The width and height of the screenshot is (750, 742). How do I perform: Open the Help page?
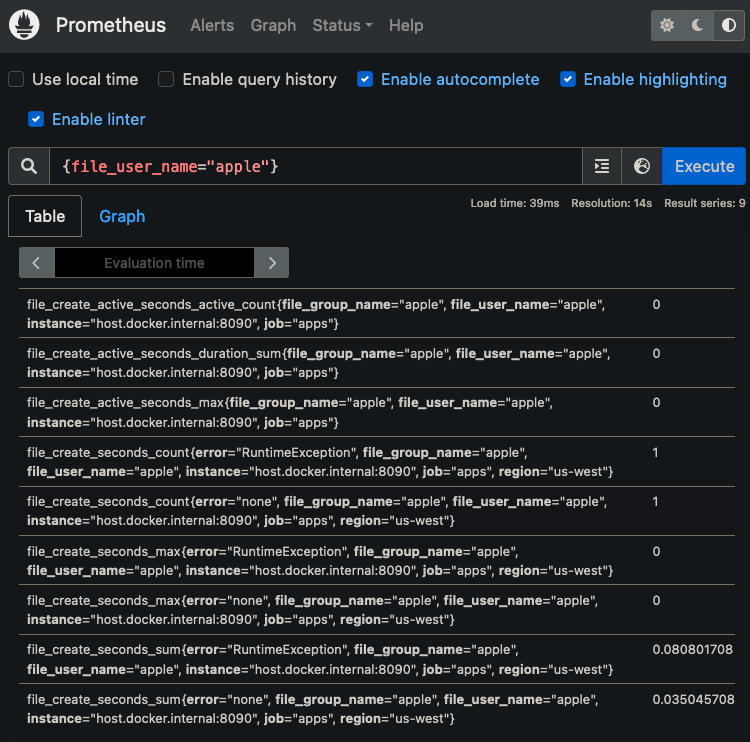[x=406, y=25]
